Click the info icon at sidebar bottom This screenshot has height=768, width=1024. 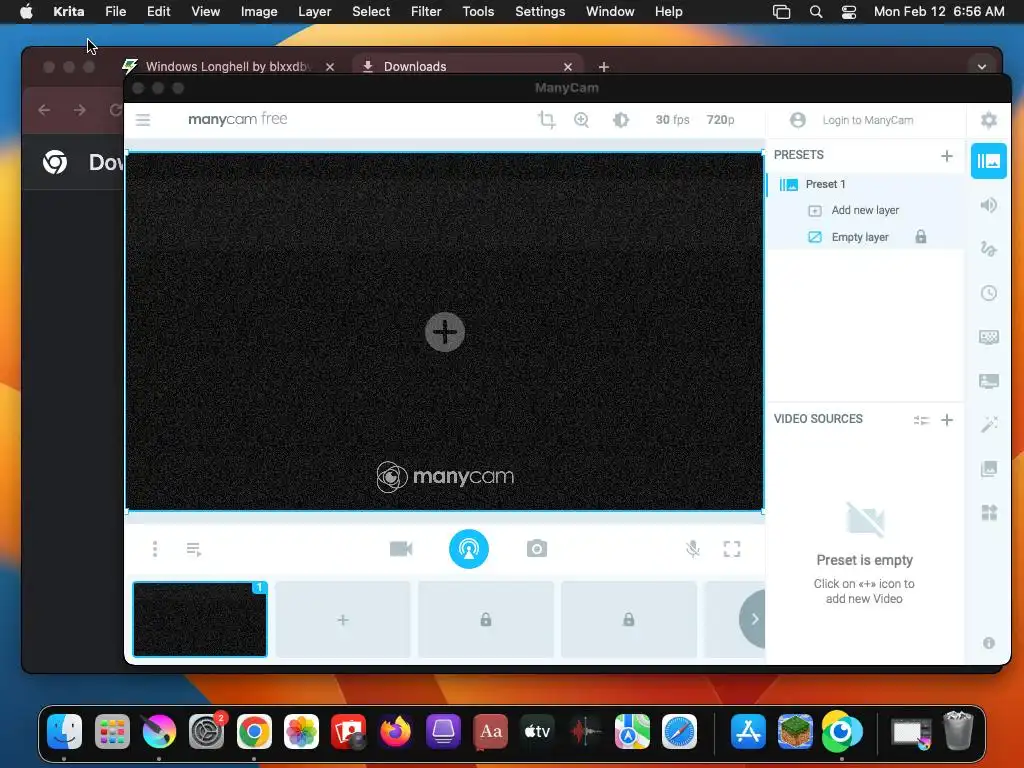tap(989, 643)
